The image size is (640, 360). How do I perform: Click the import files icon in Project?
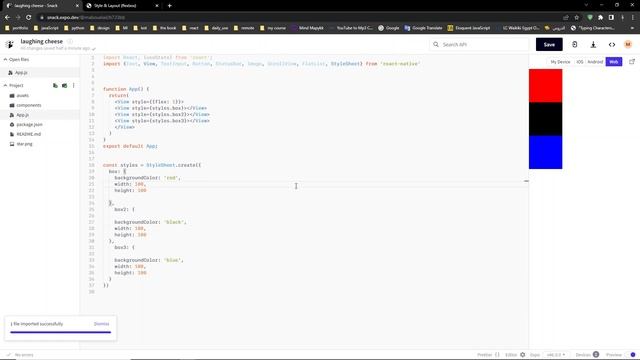click(x=55, y=85)
